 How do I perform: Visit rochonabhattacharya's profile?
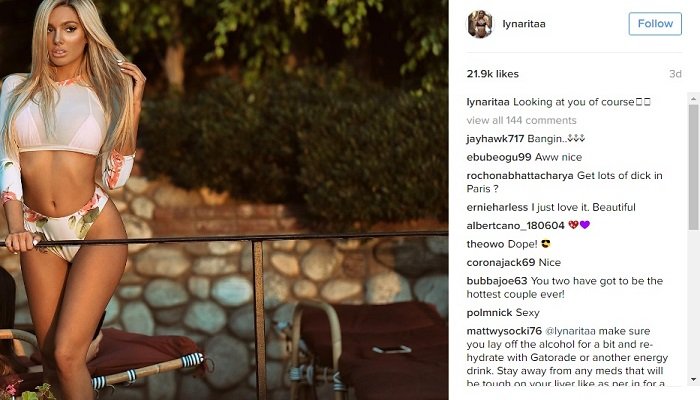coord(520,175)
